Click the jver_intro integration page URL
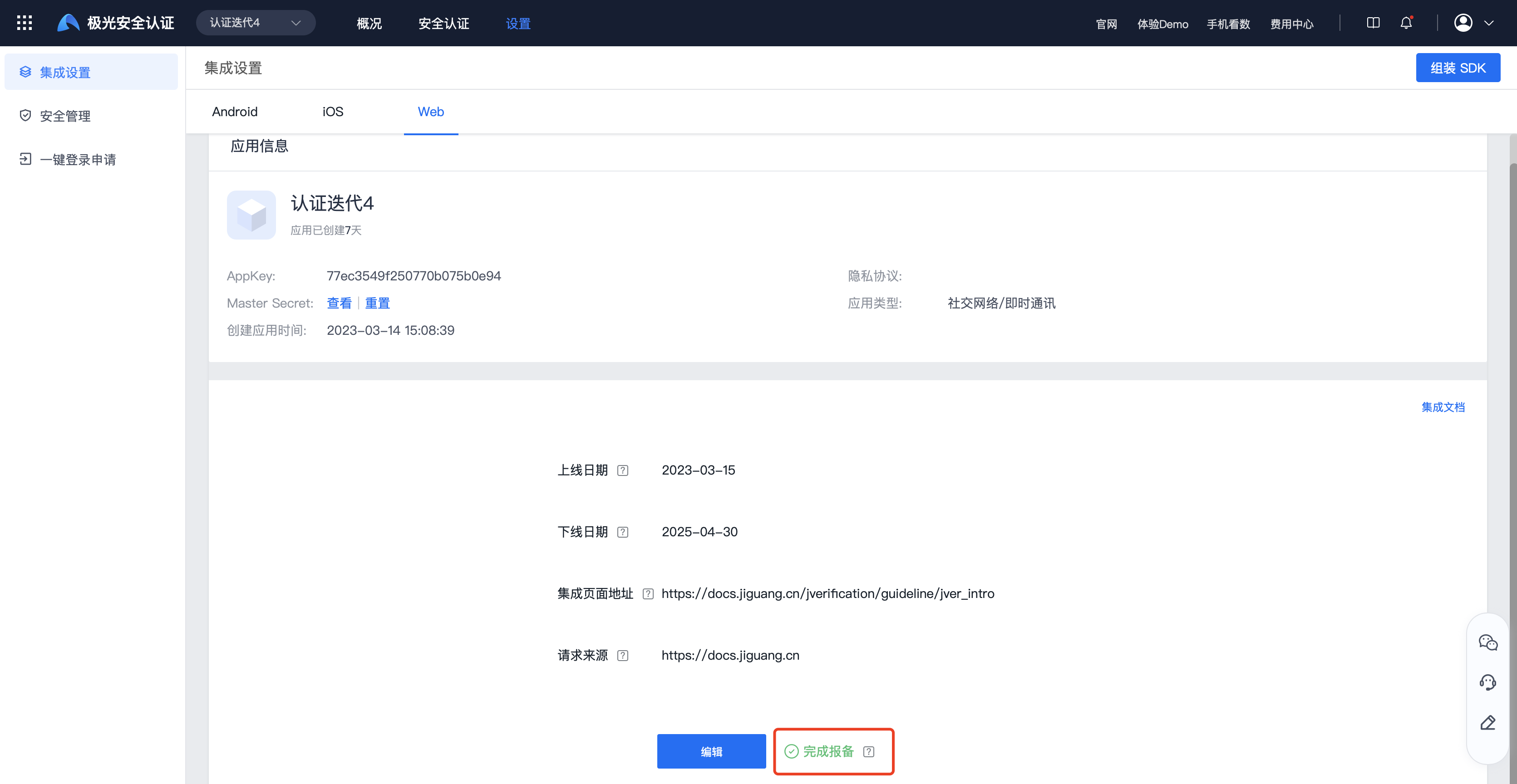 [828, 594]
